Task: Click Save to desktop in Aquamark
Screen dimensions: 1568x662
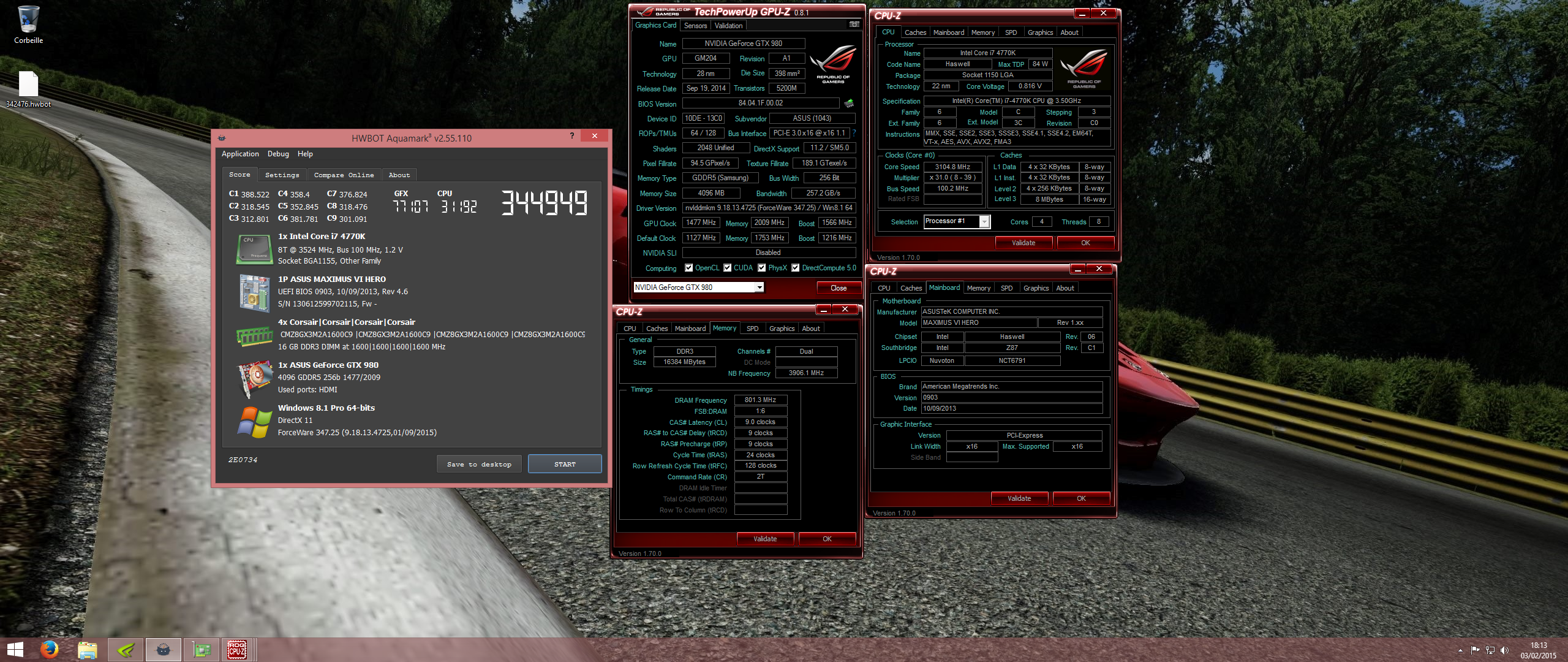Action: [479, 464]
